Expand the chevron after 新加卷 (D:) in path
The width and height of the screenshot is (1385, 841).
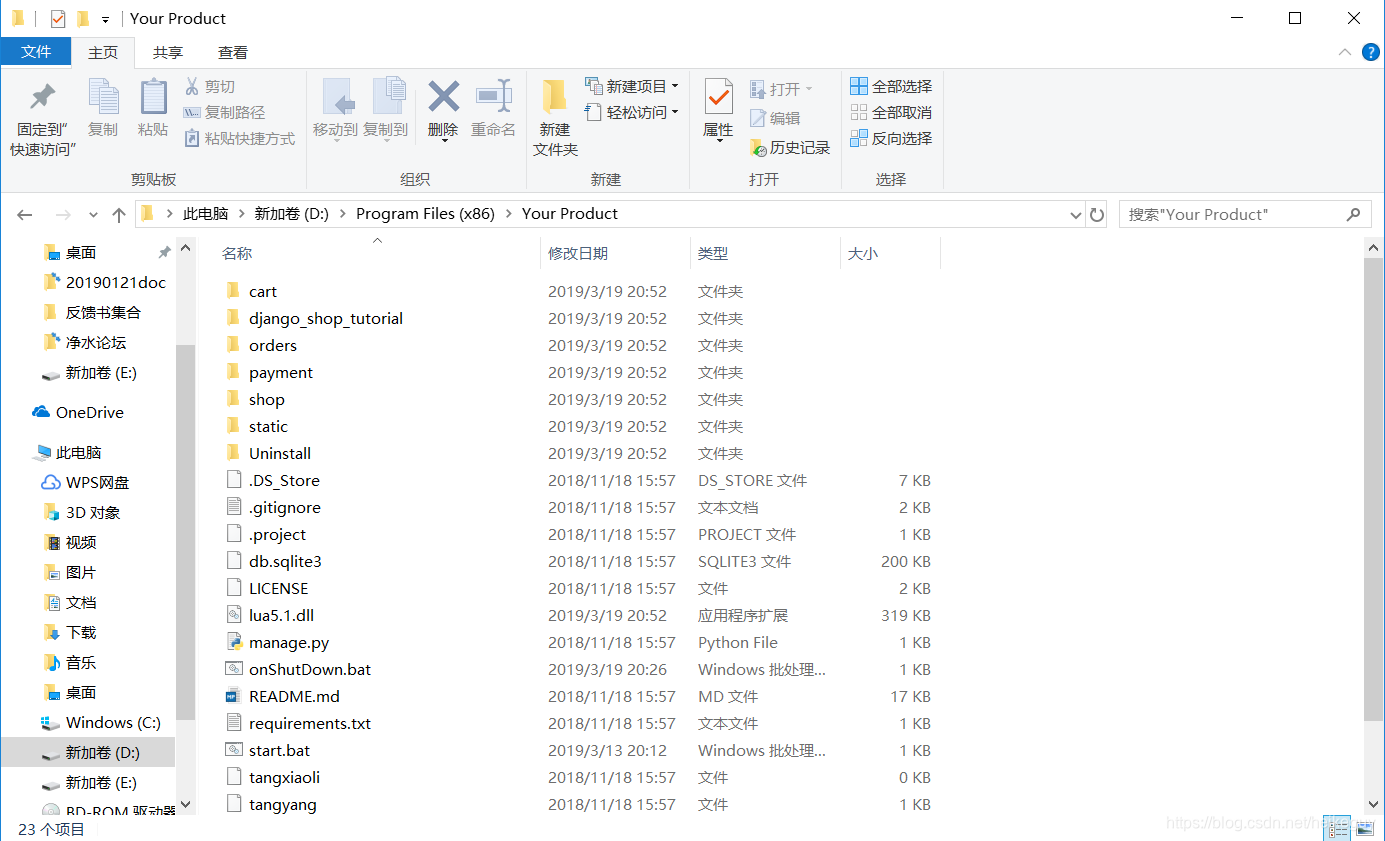tap(342, 214)
